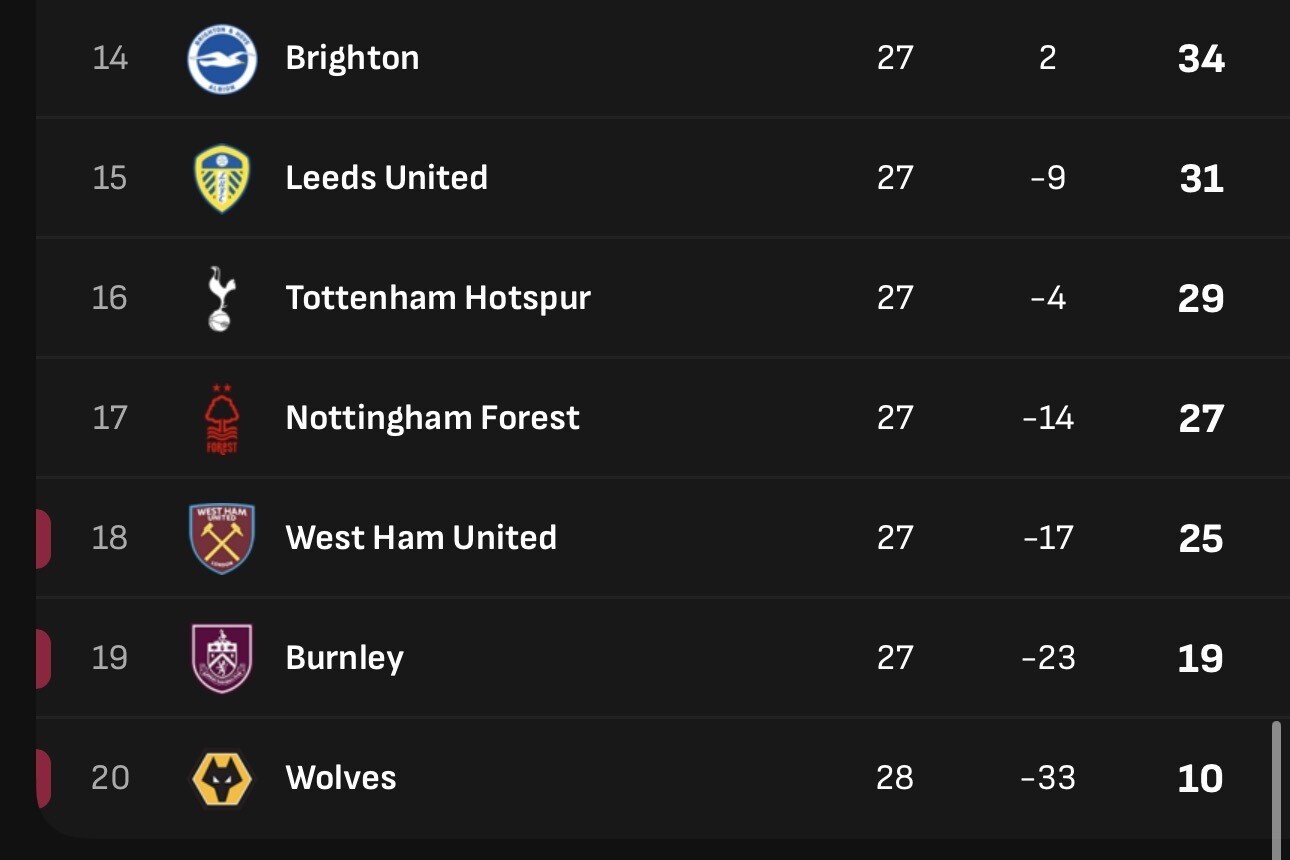Click the position number 18 for West Ham
The width and height of the screenshot is (1290, 860).
110,538
